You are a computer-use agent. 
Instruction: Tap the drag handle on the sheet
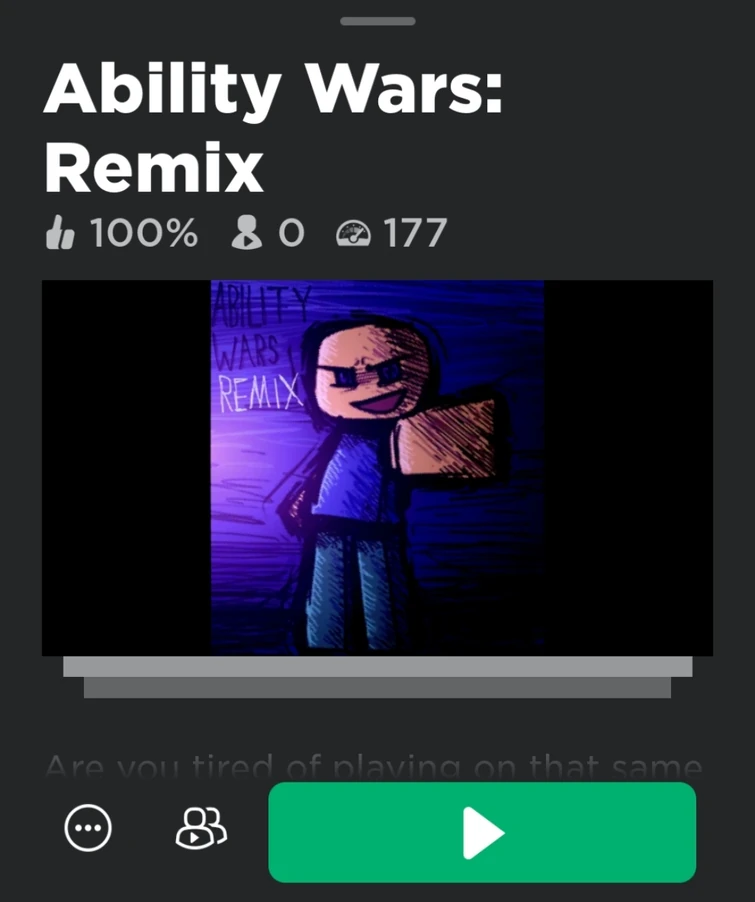coord(378,21)
